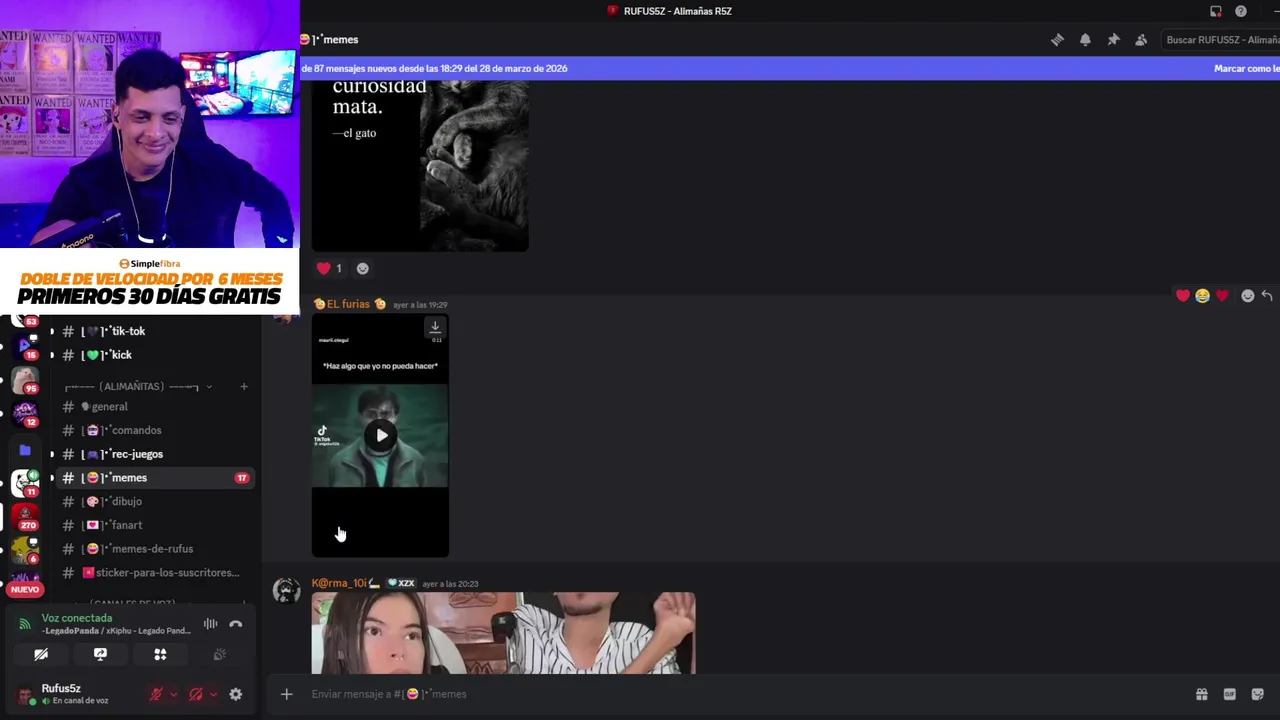Add reaction icon beside the heart count
The width and height of the screenshot is (1280, 720).
(362, 268)
